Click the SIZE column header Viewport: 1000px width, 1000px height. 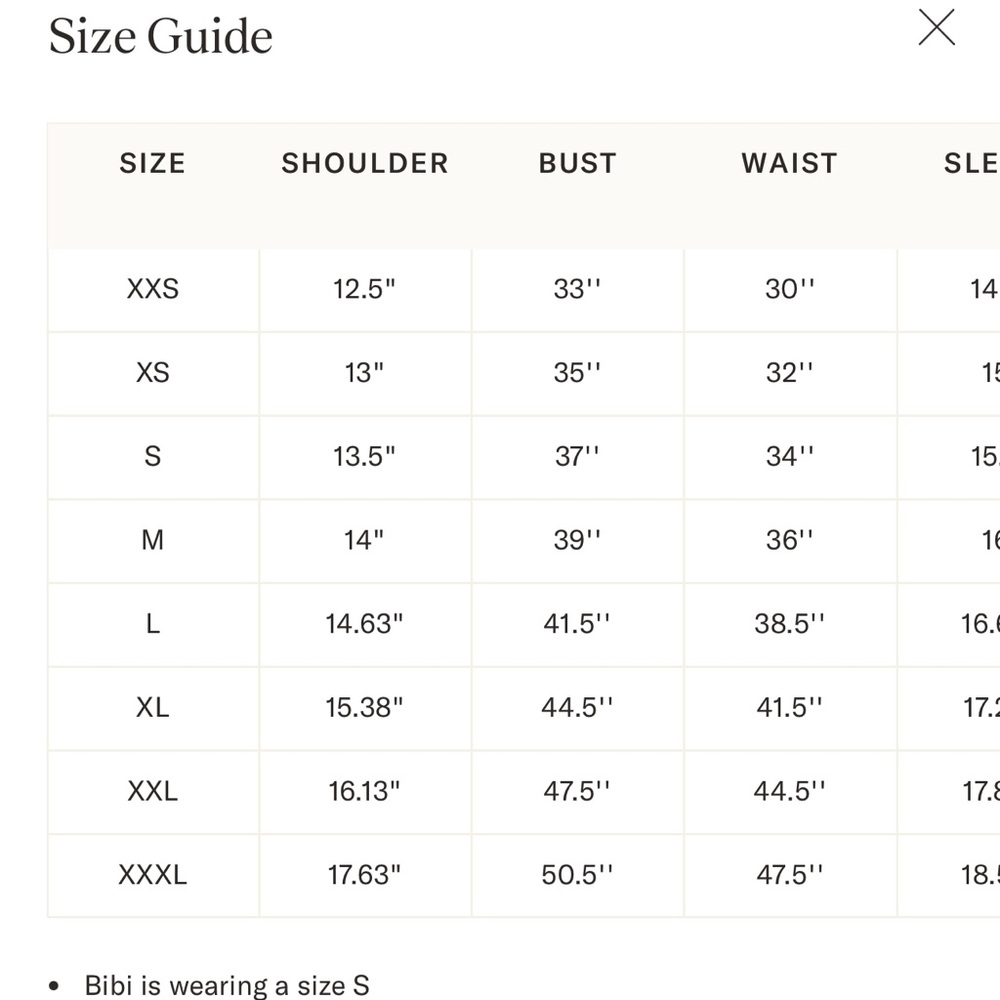click(x=153, y=163)
